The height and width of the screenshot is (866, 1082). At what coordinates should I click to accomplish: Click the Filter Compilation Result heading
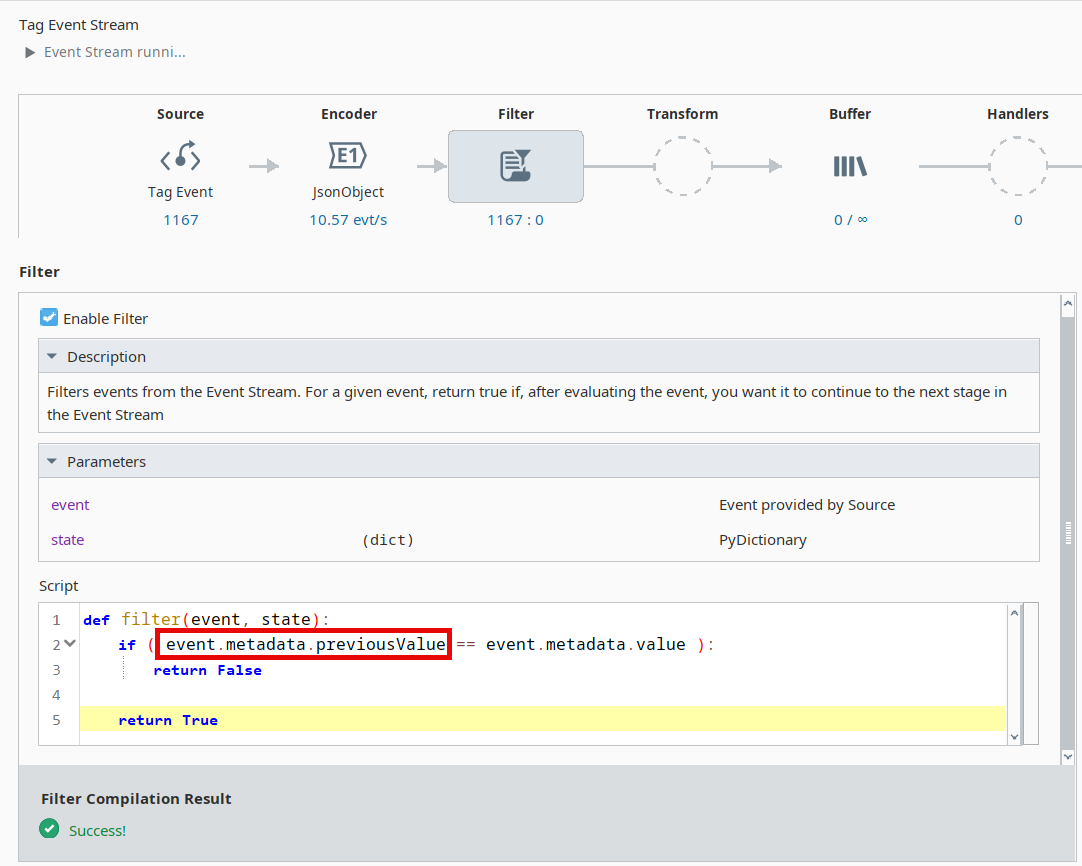click(136, 798)
